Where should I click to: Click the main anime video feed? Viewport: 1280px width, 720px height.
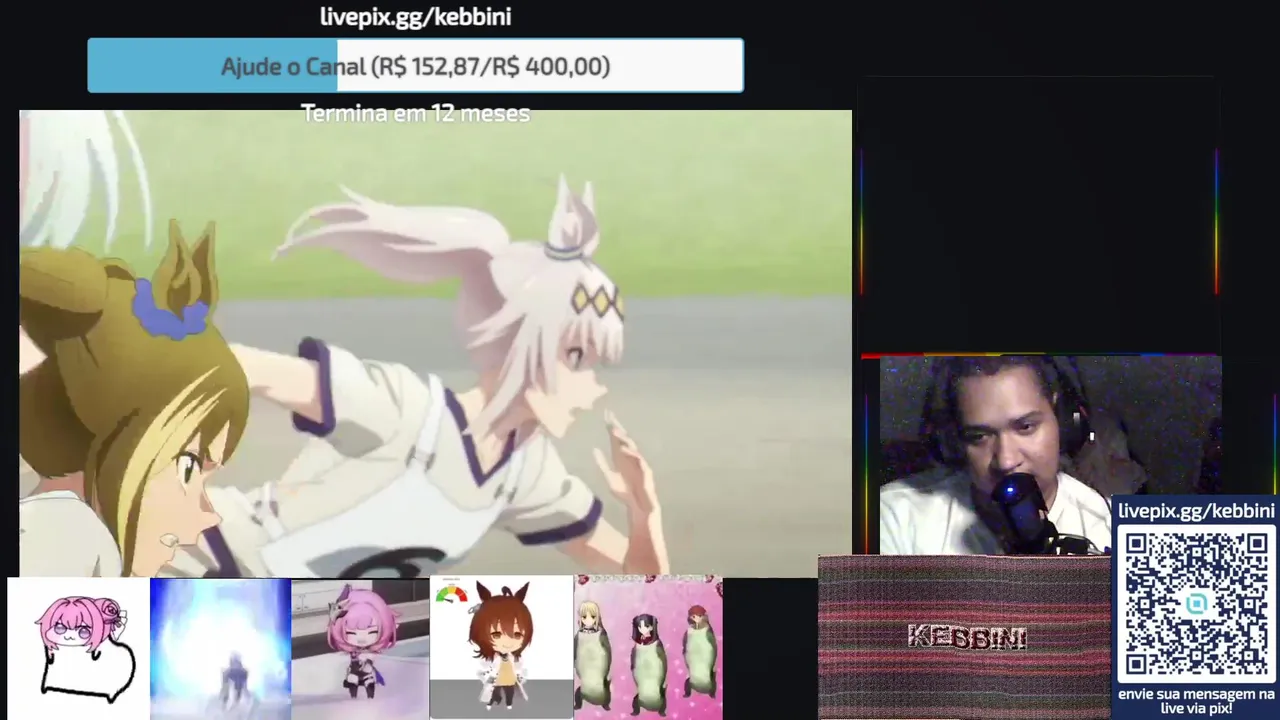(435, 343)
